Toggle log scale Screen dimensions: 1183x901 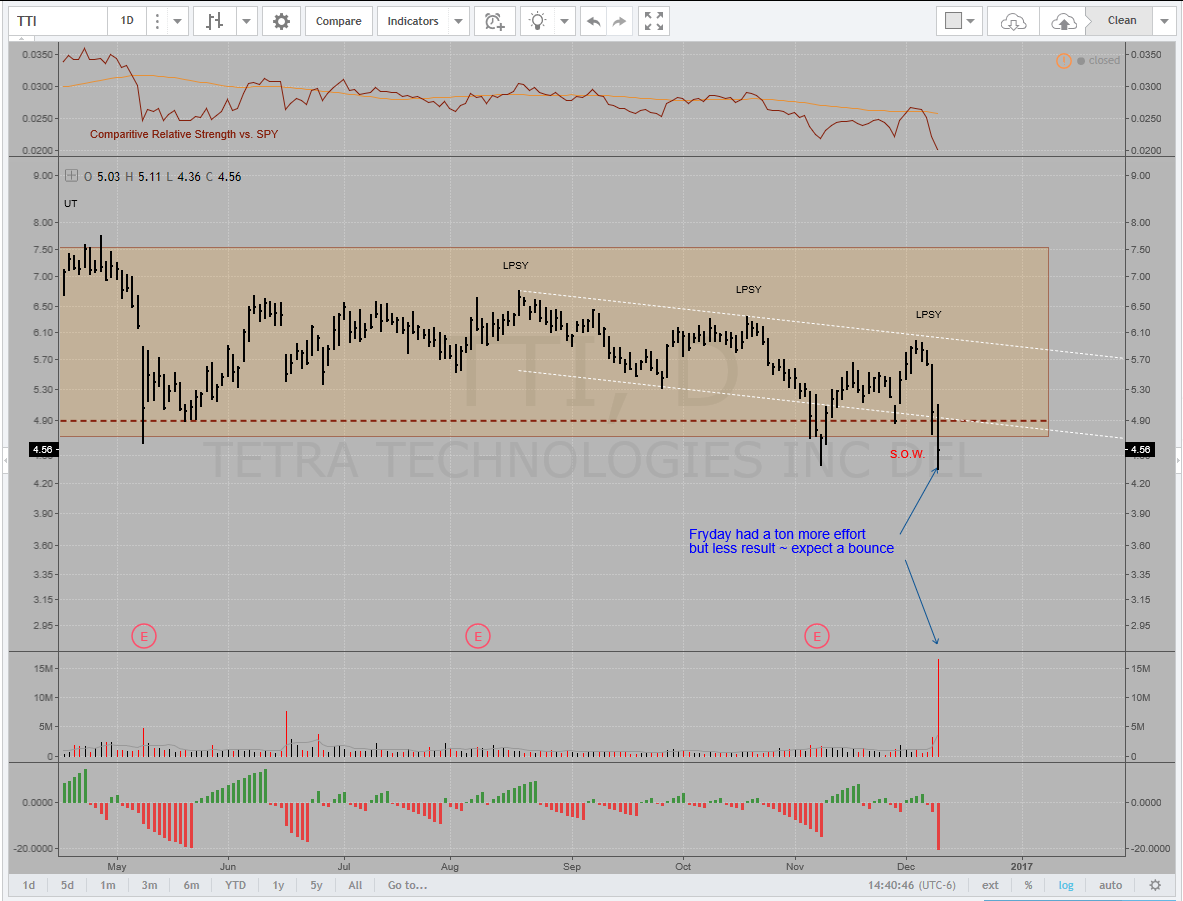1067,885
